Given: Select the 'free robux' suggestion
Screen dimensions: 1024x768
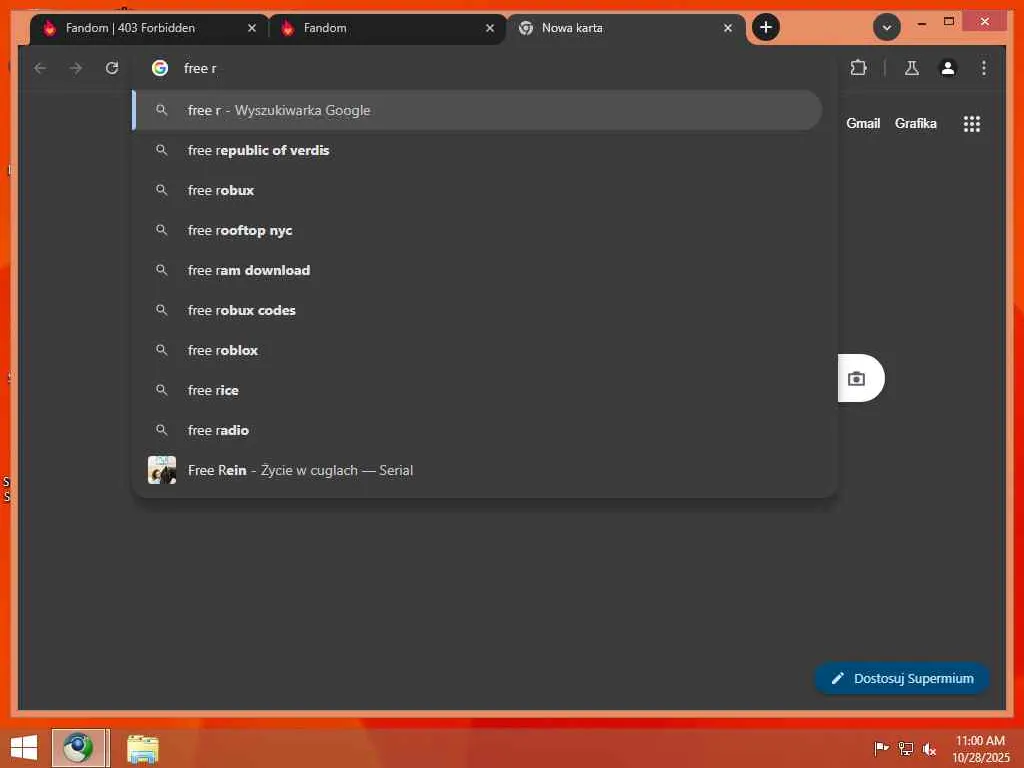Looking at the screenshot, I should point(477,190).
